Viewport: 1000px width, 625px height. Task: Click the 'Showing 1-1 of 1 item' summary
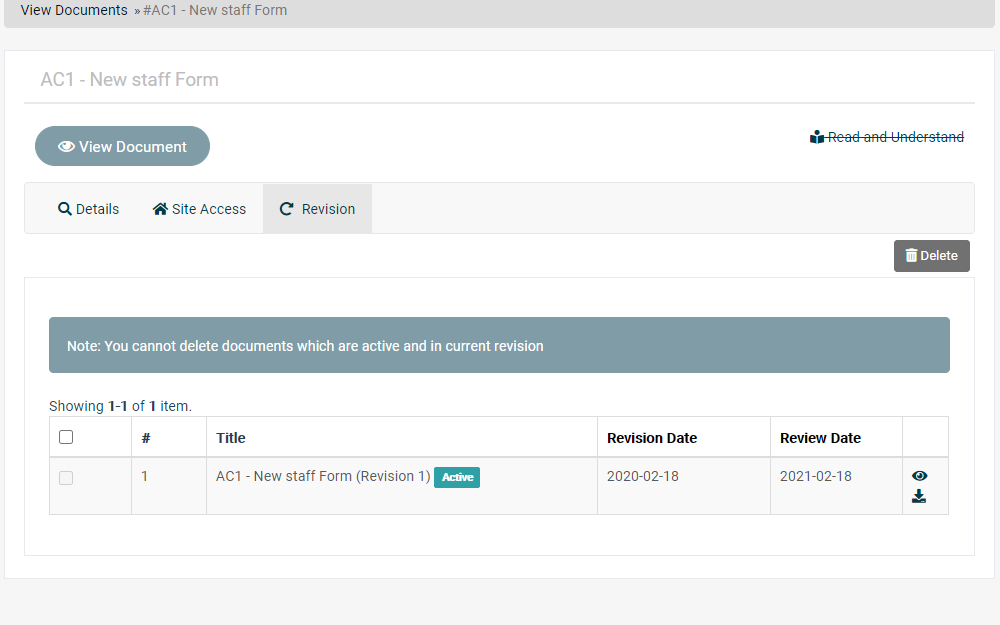click(121, 406)
